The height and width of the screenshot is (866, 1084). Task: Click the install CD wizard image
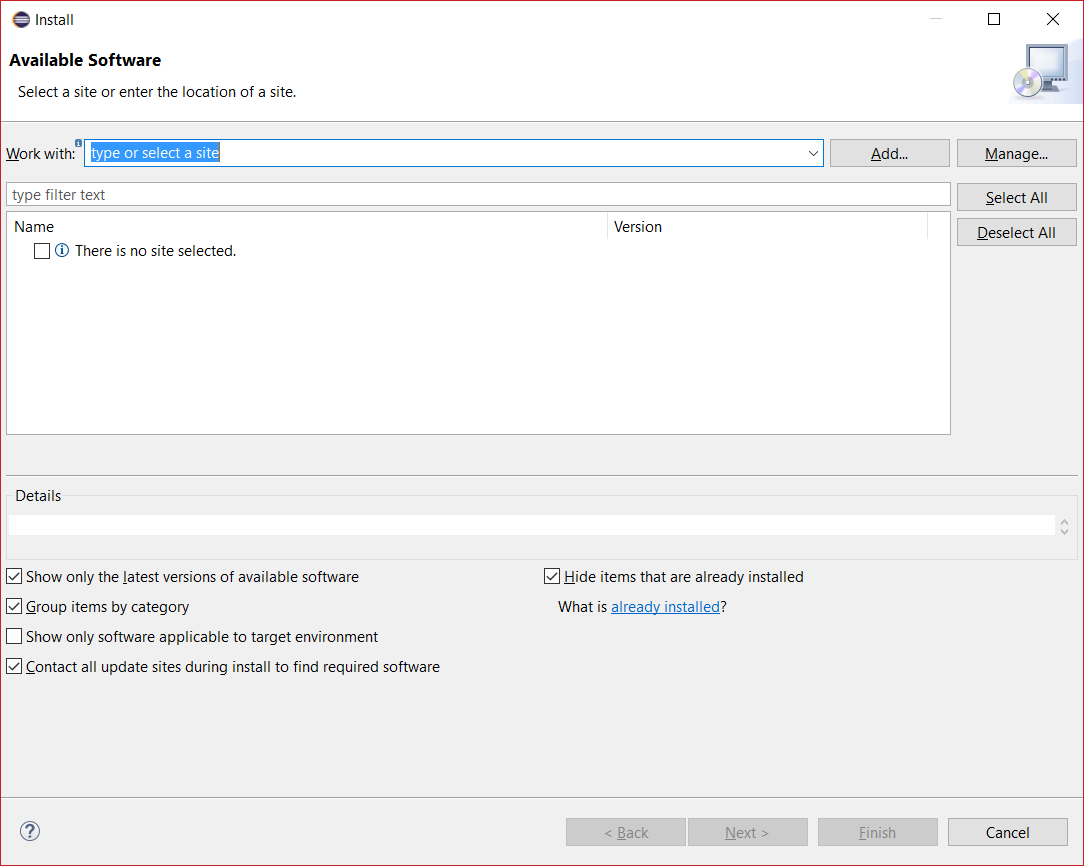(x=1039, y=74)
